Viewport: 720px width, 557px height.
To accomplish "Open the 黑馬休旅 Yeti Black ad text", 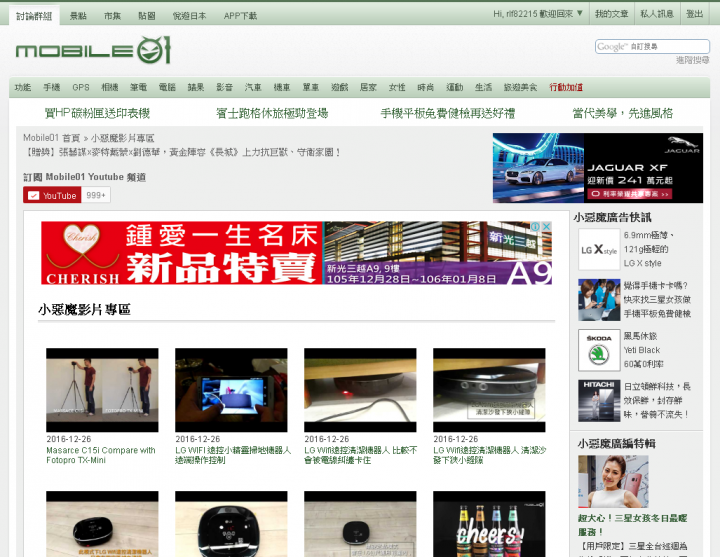I will point(643,350).
